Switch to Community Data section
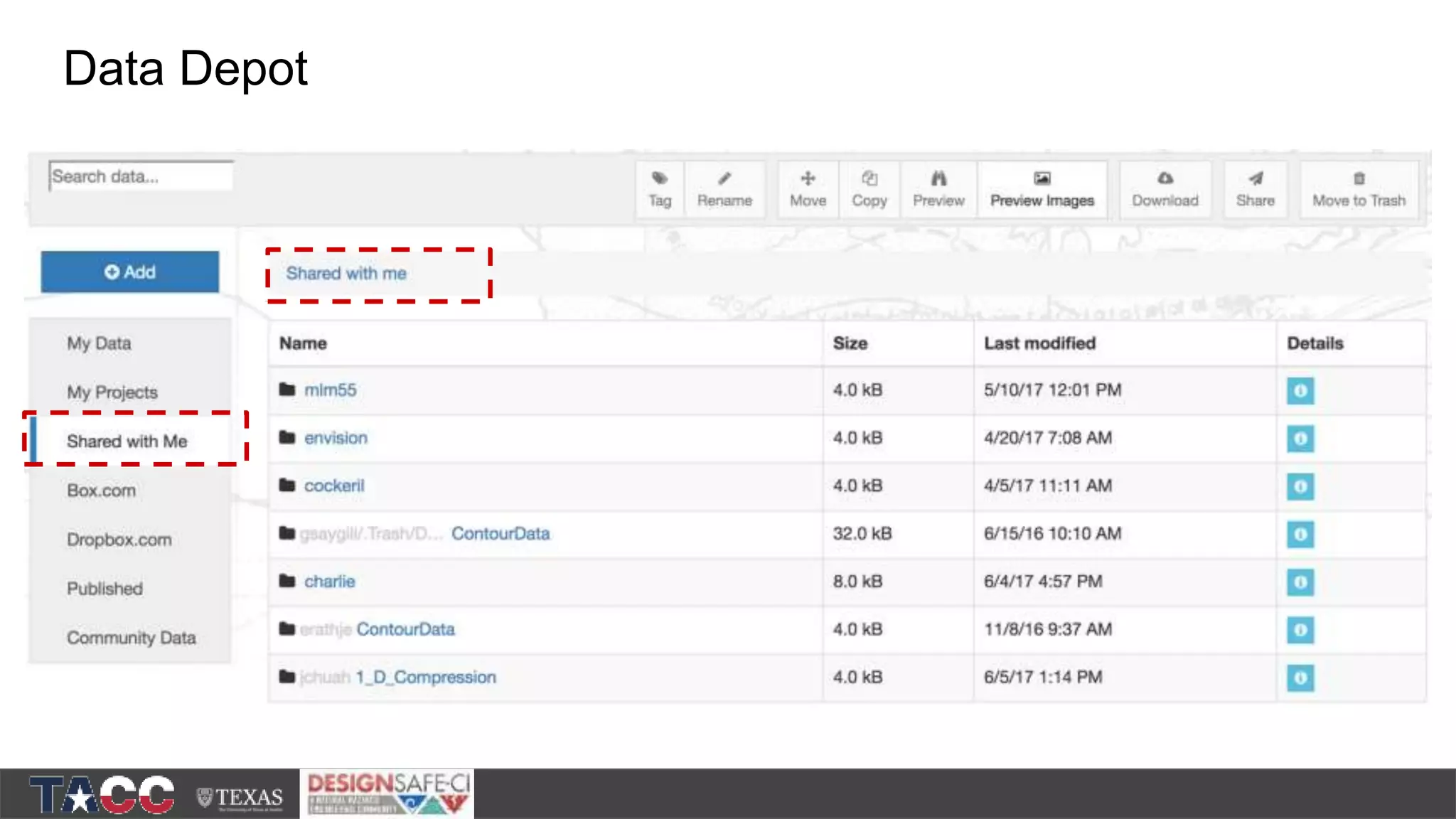 point(131,638)
